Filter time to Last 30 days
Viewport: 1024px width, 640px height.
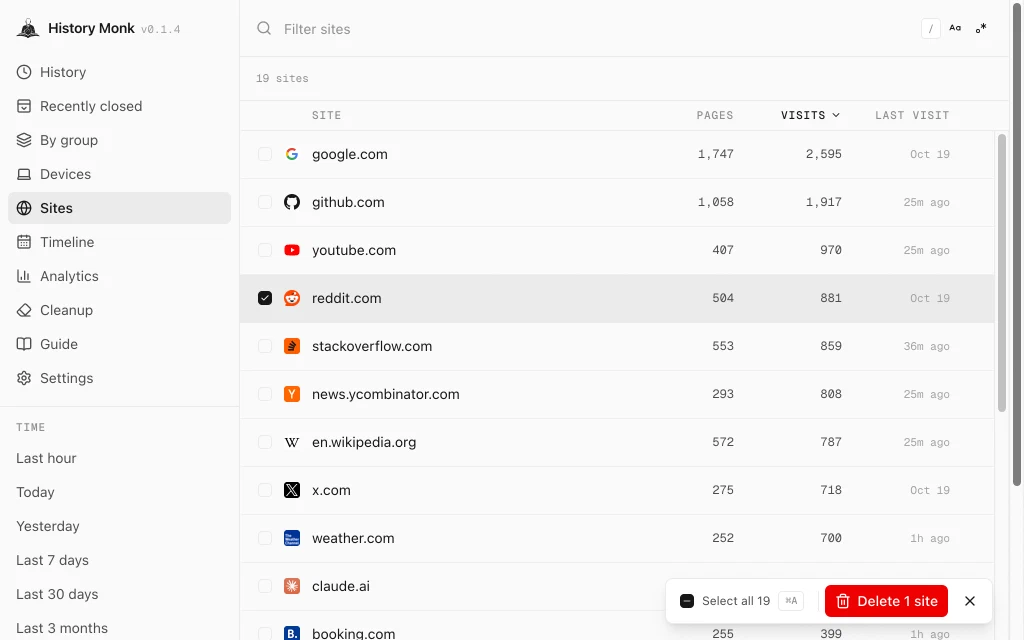point(57,594)
